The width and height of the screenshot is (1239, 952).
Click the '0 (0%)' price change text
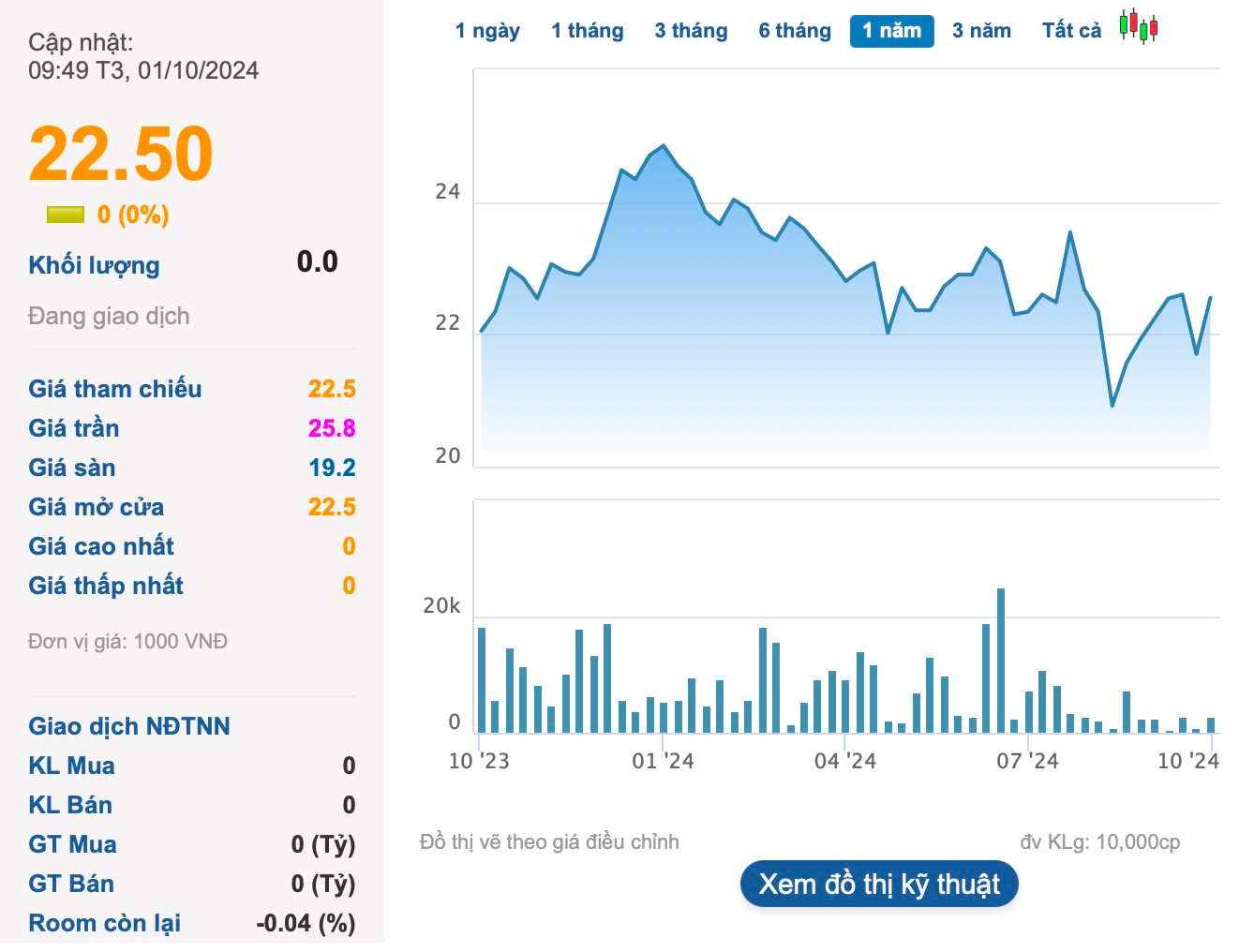click(133, 215)
